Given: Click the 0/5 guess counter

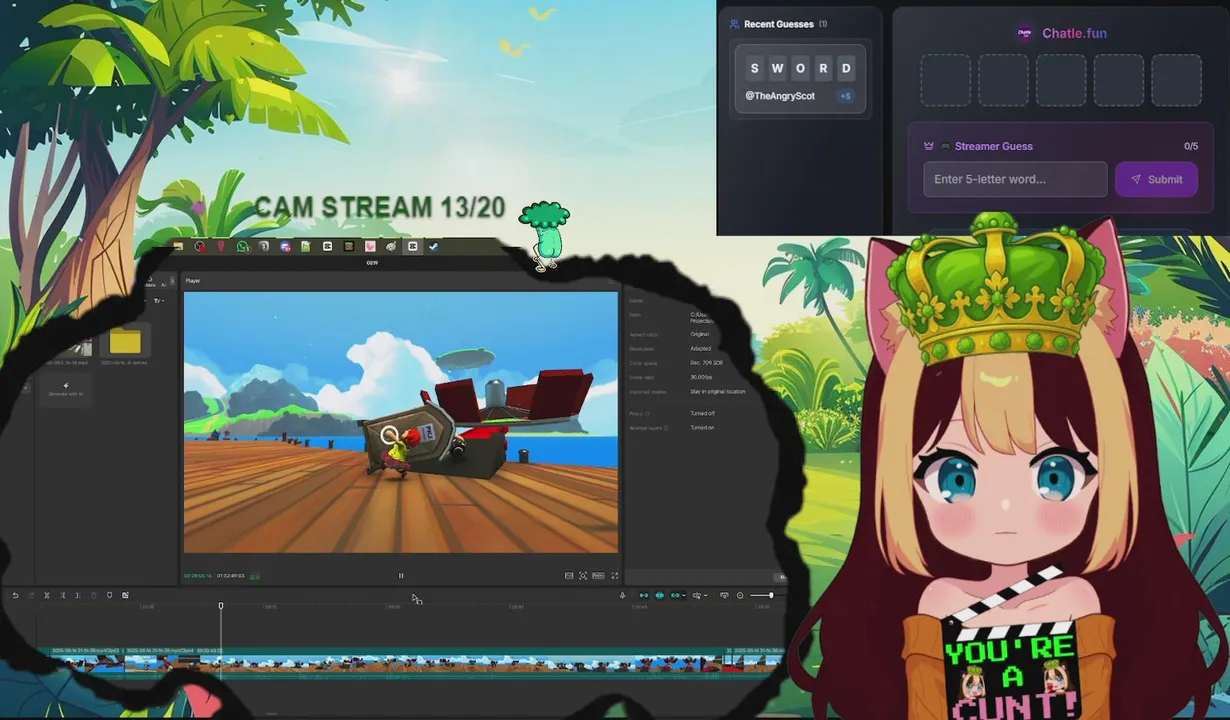Looking at the screenshot, I should coord(1190,146).
